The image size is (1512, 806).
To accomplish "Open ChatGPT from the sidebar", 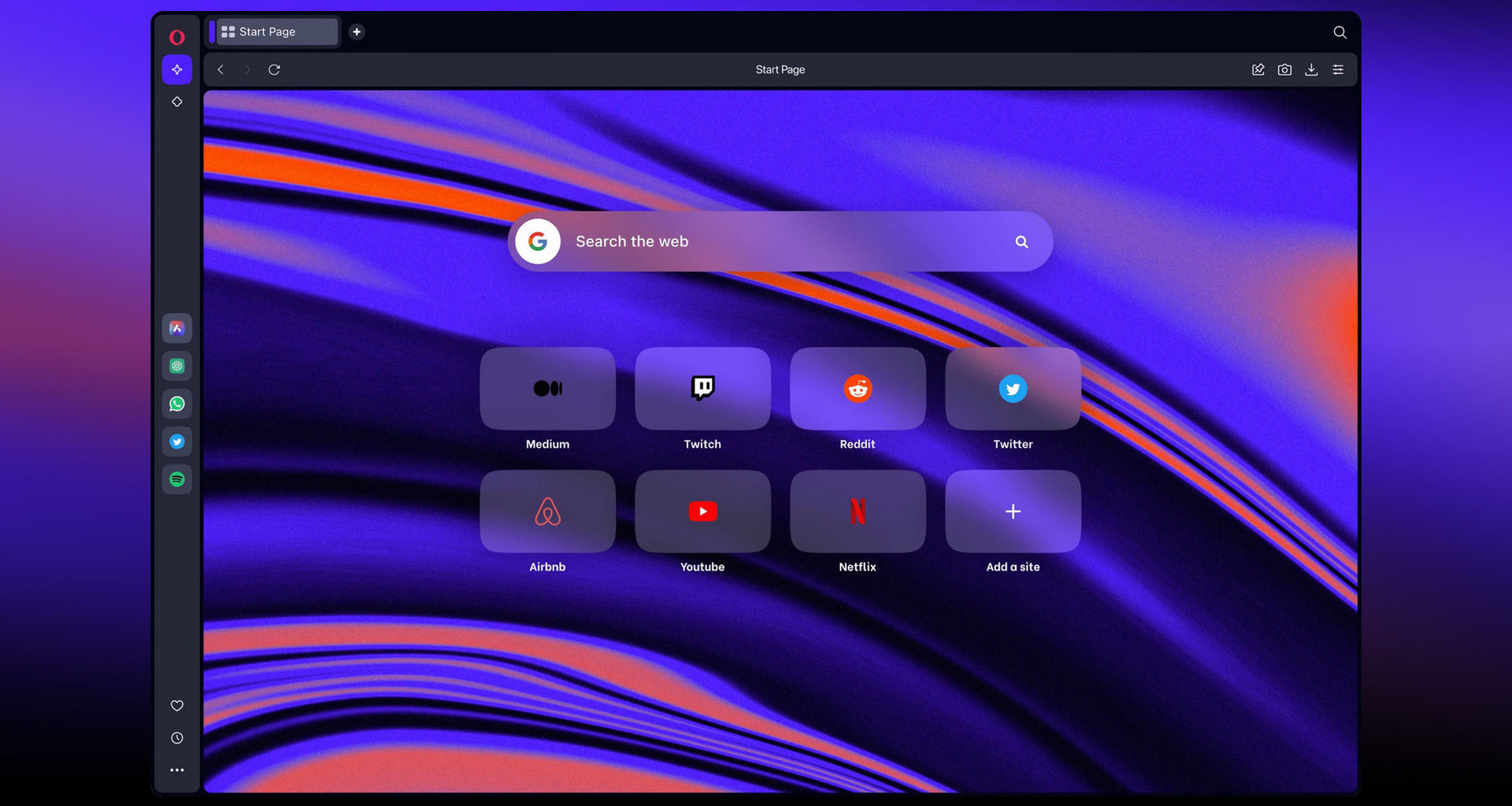I will point(176,366).
